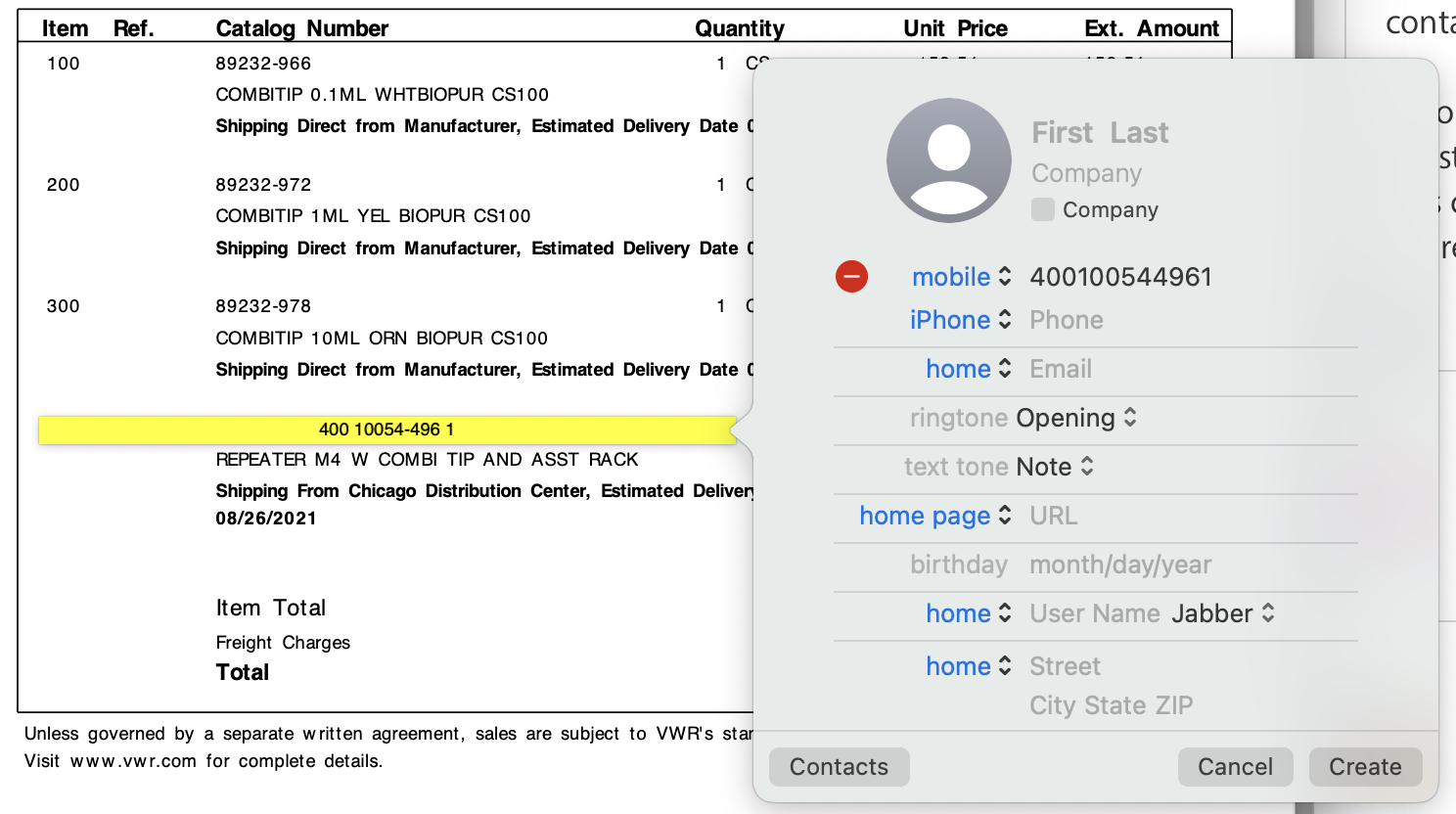
Task: Click the Street address field
Action: pyautogui.click(x=1066, y=666)
